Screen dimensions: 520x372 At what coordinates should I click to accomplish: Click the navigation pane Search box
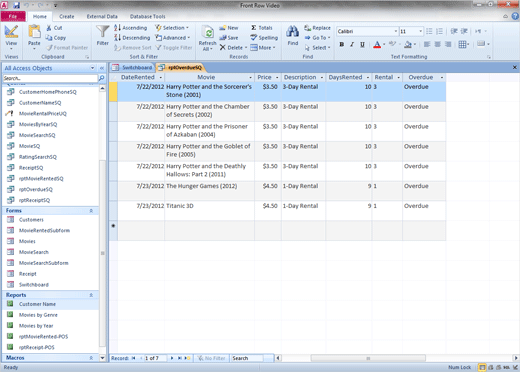pos(50,78)
